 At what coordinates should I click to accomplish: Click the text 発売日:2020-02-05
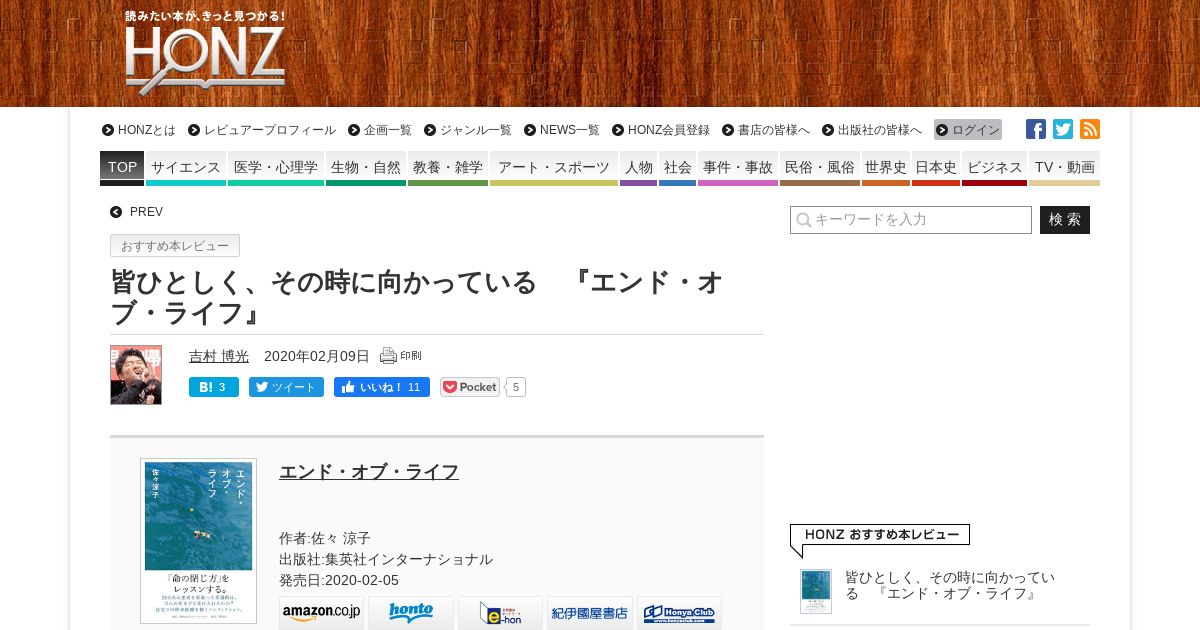point(339,580)
